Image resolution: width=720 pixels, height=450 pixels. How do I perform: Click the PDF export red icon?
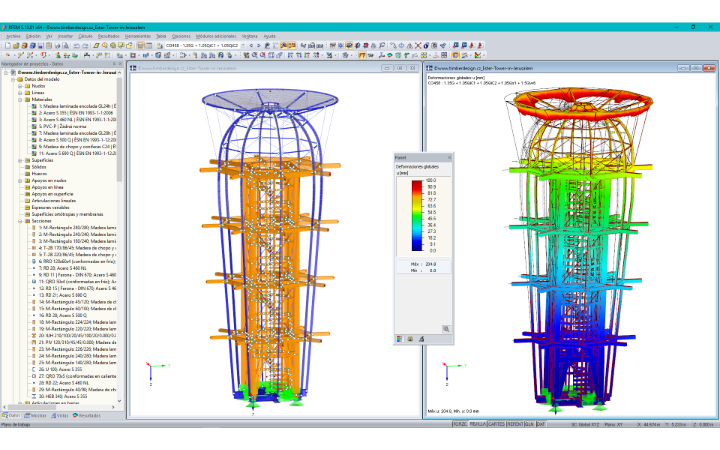[472, 45]
